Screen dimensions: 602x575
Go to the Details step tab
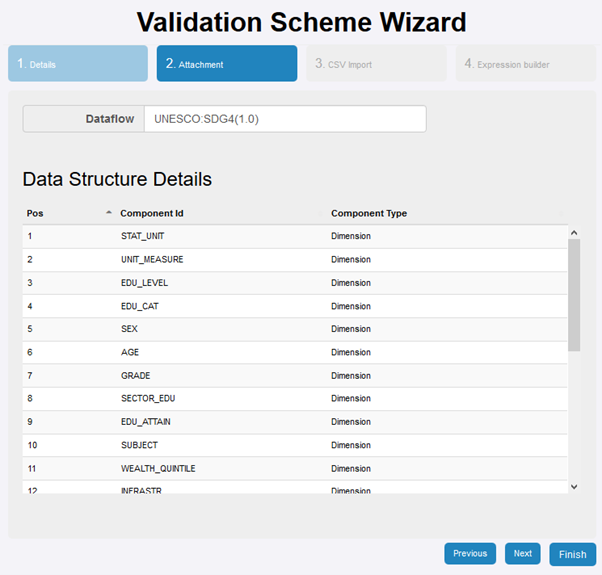pos(78,64)
